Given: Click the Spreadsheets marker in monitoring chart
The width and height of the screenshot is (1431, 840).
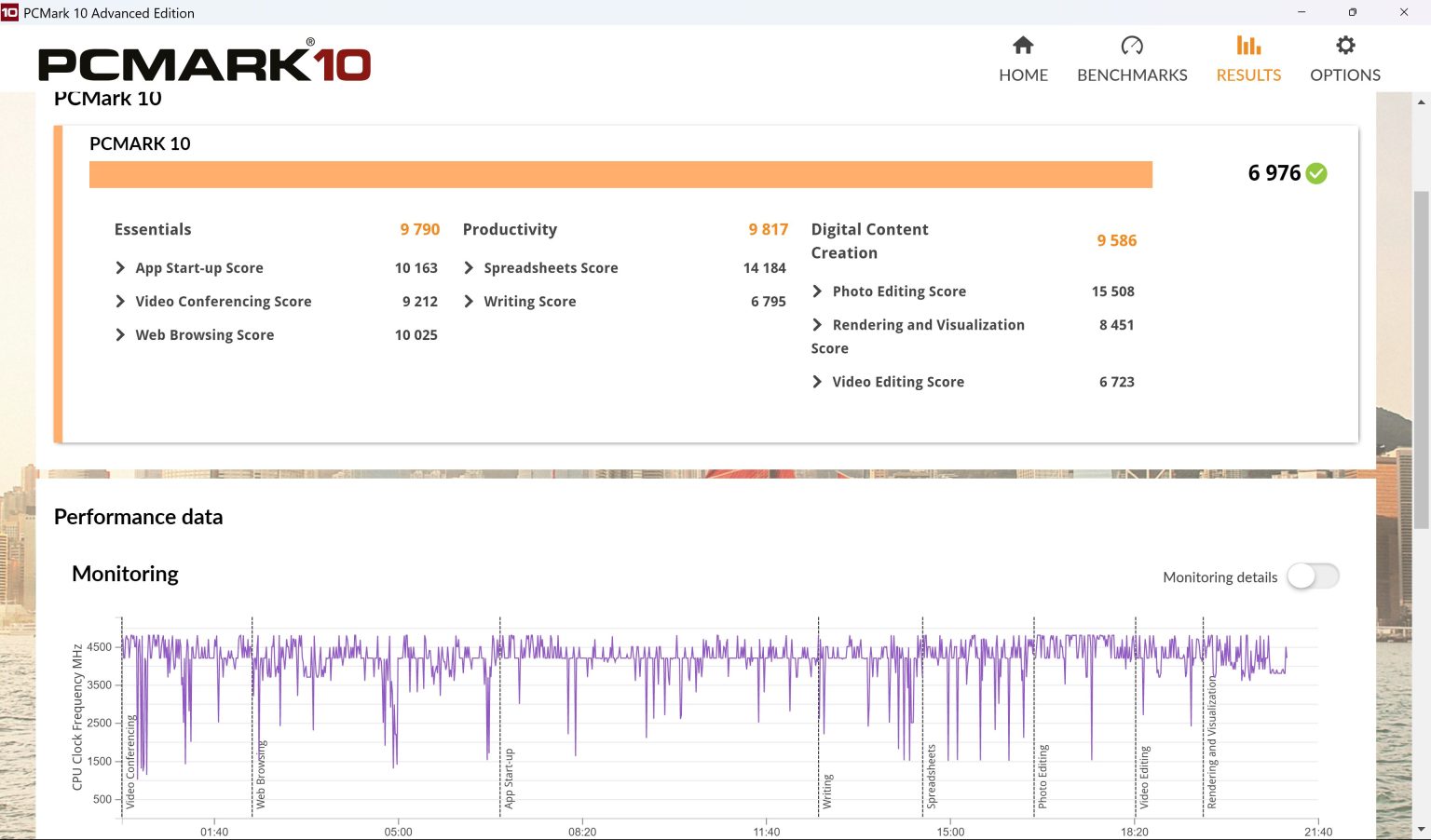Looking at the screenshot, I should (x=931, y=775).
